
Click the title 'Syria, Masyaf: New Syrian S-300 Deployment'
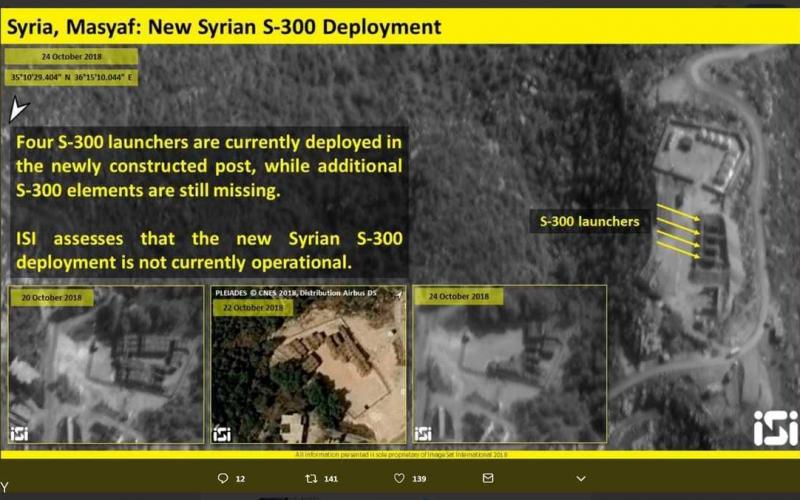224,27
